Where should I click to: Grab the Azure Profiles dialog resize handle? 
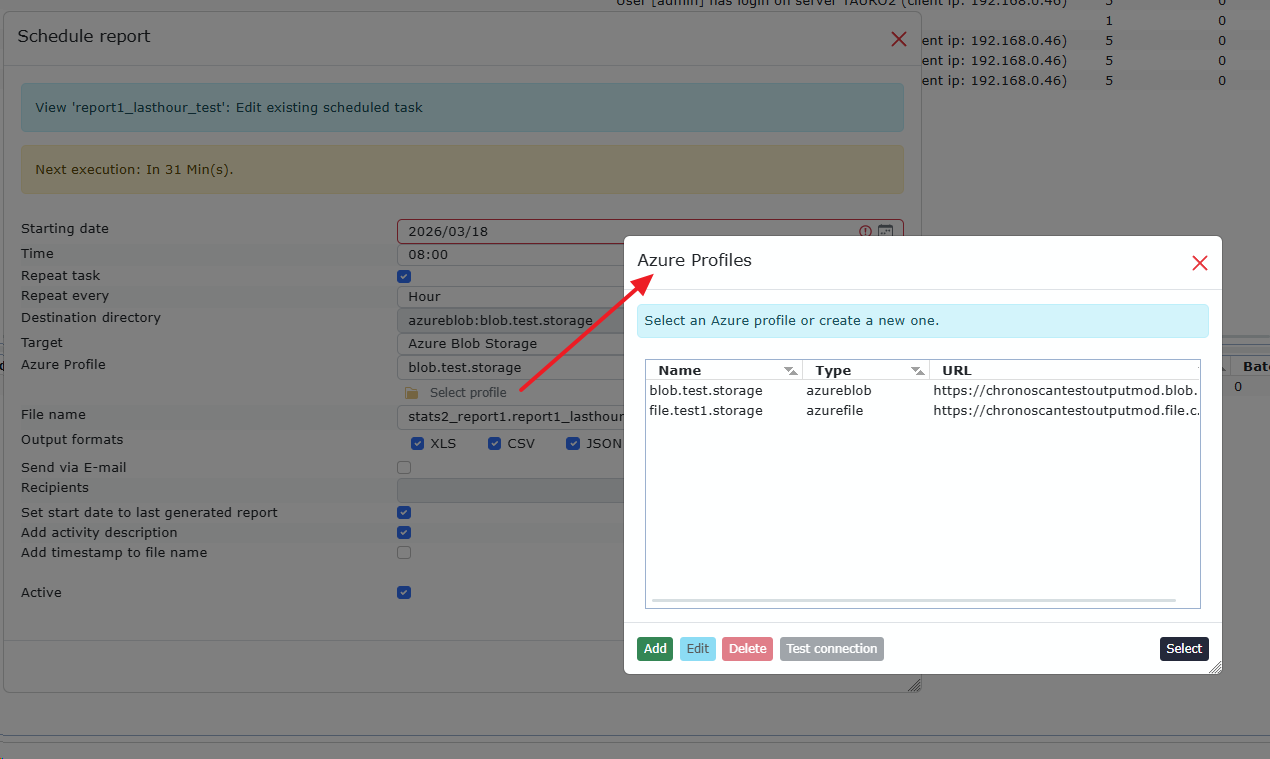coord(1214,667)
